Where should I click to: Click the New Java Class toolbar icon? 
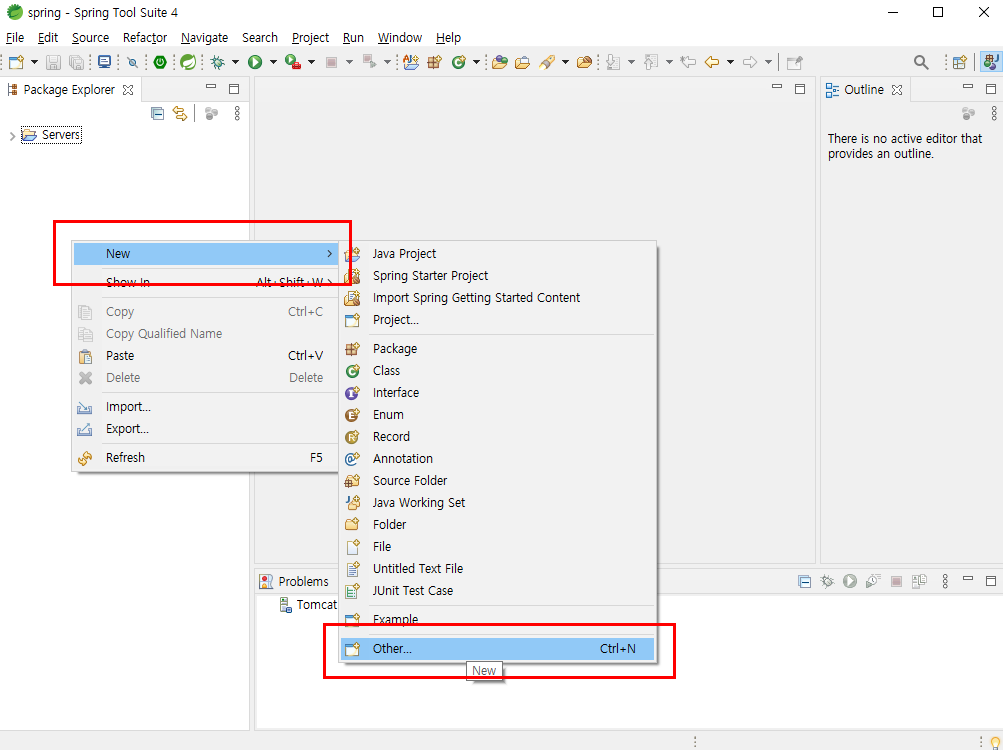[x=459, y=62]
